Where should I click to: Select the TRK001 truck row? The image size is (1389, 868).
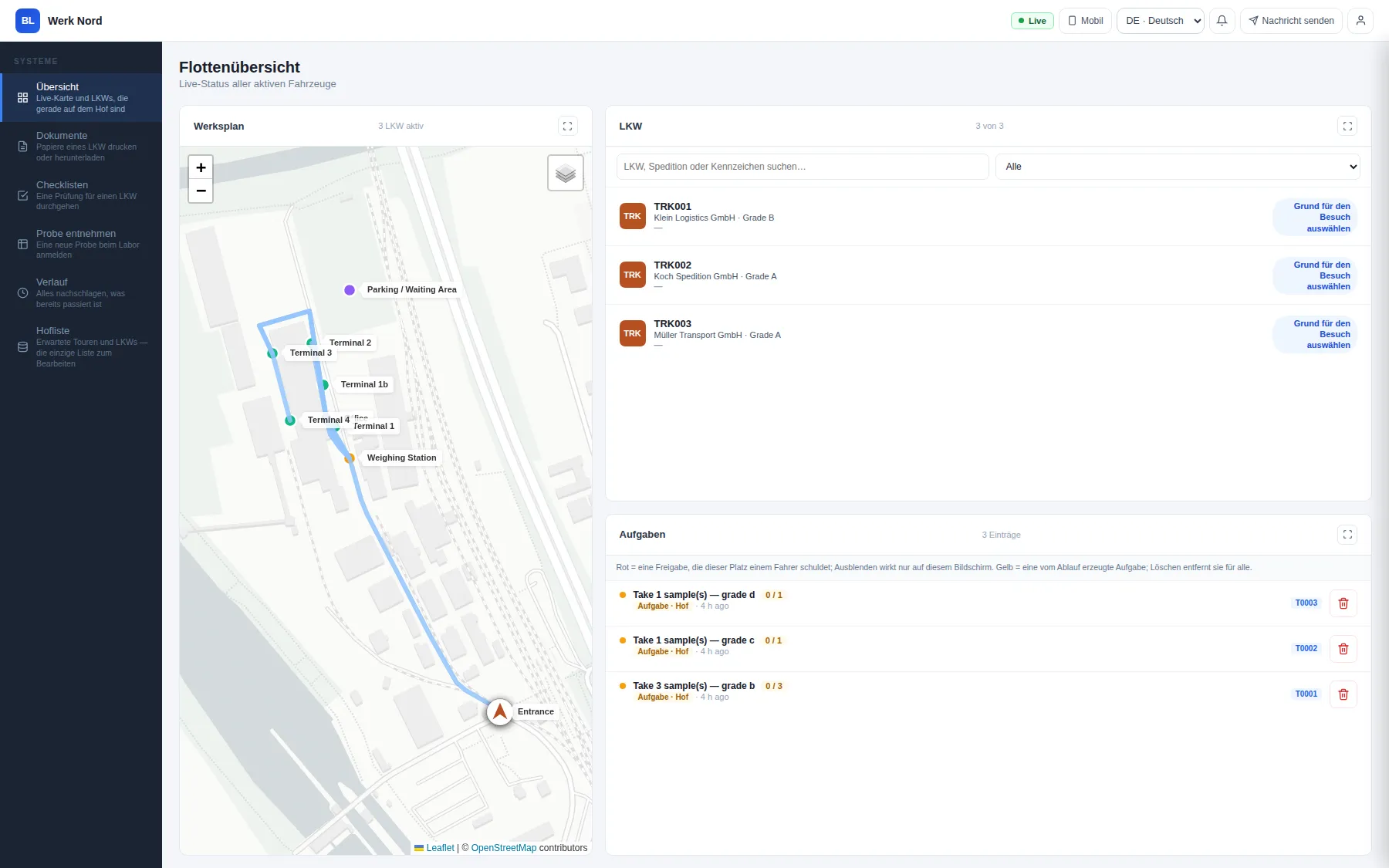click(988, 217)
